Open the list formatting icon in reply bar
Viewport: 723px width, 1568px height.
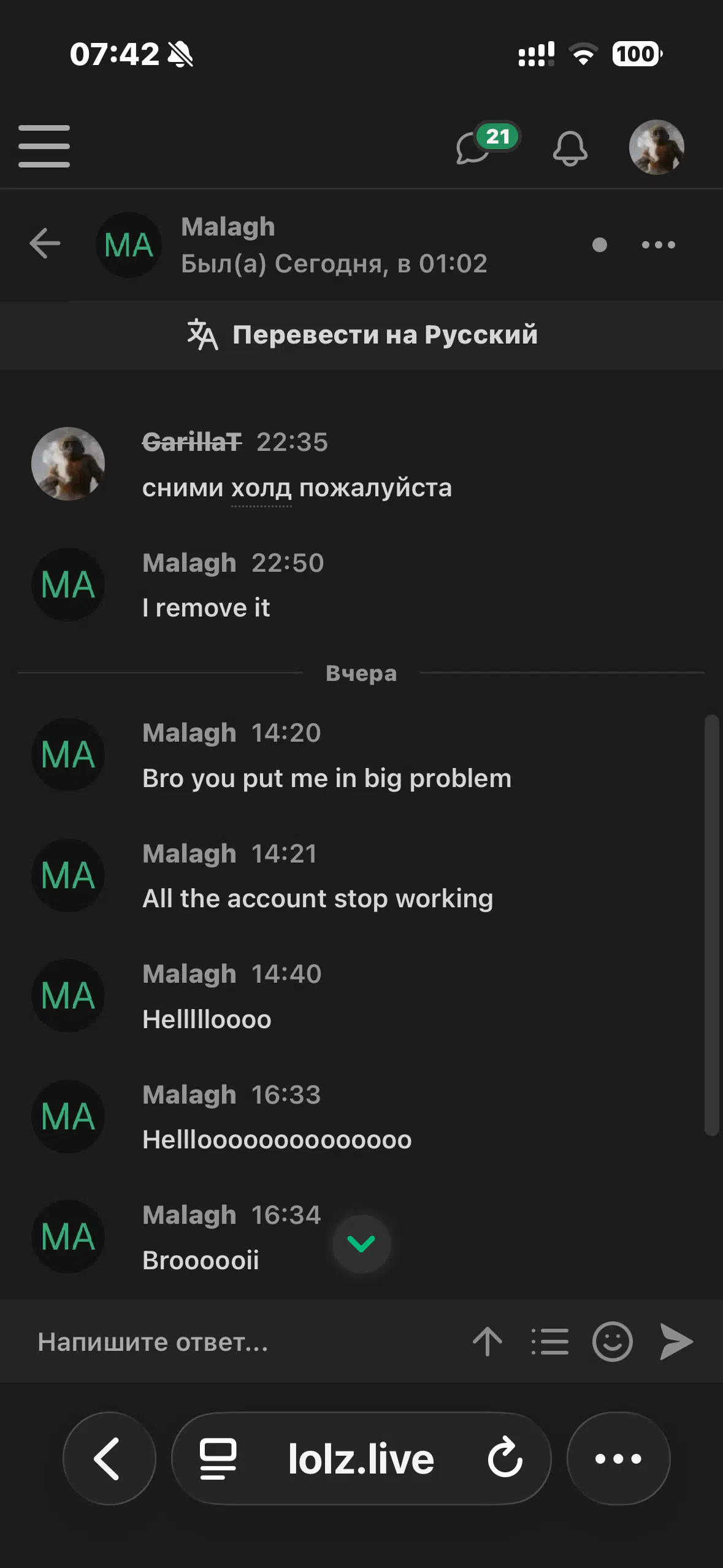[x=550, y=1342]
